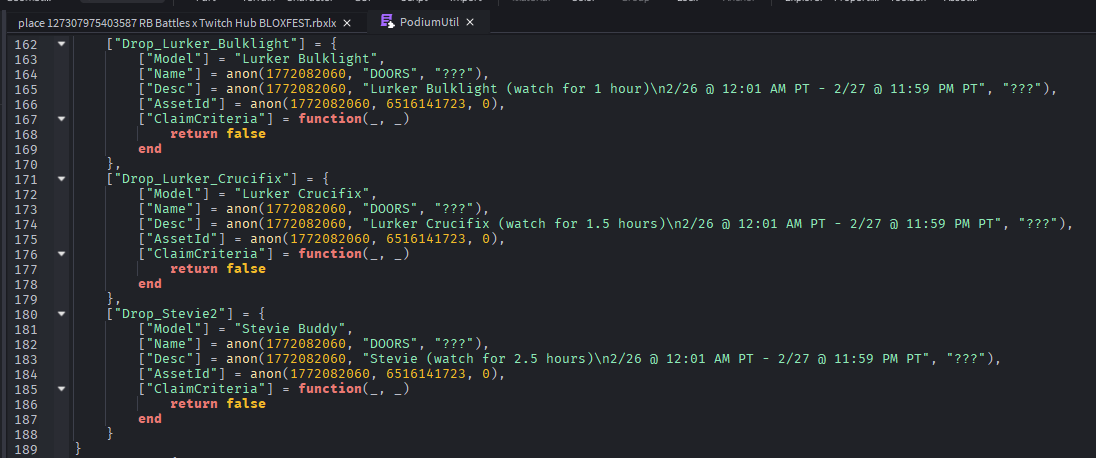Image resolution: width=1096 pixels, height=458 pixels.
Task: Click "return false" on line 177
Action: 218,269
